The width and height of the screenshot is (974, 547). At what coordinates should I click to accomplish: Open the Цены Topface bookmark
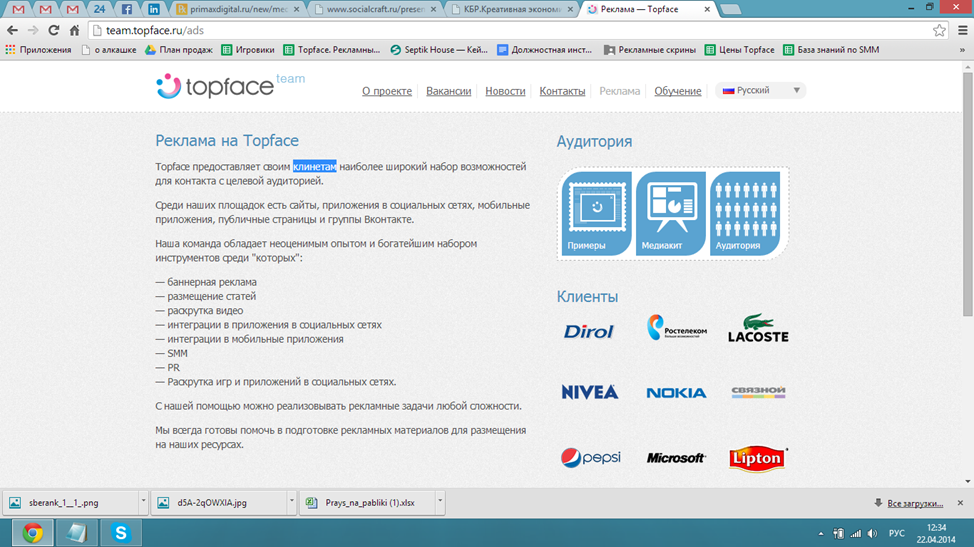(740, 50)
